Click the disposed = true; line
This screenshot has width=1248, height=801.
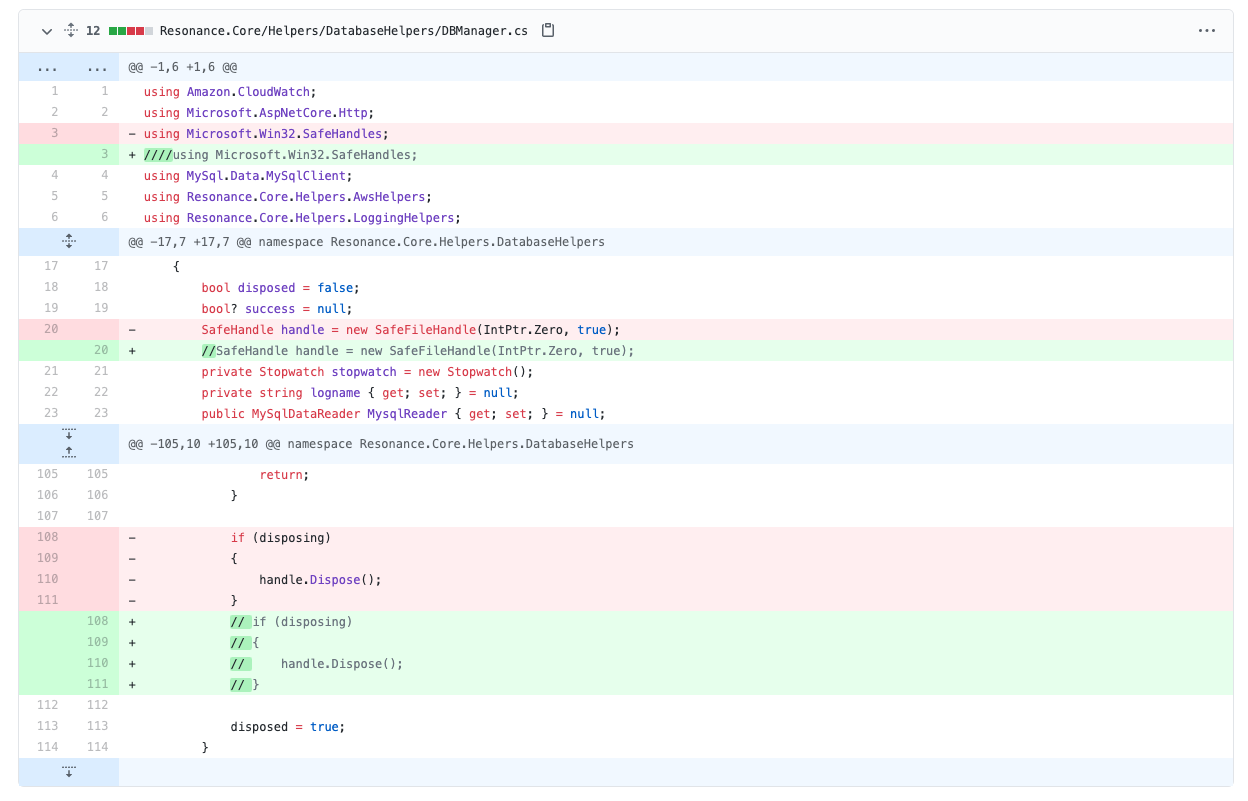point(288,727)
